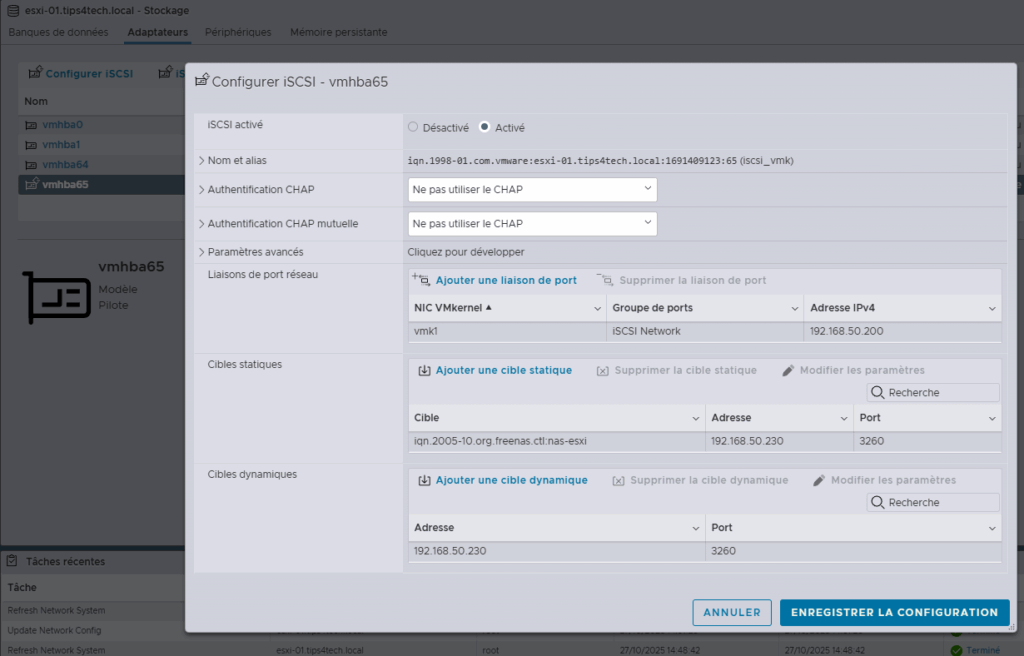The width and height of the screenshot is (1024, 656).
Task: Open the Authentification CHAP mutuelle dropdown
Action: point(532,223)
